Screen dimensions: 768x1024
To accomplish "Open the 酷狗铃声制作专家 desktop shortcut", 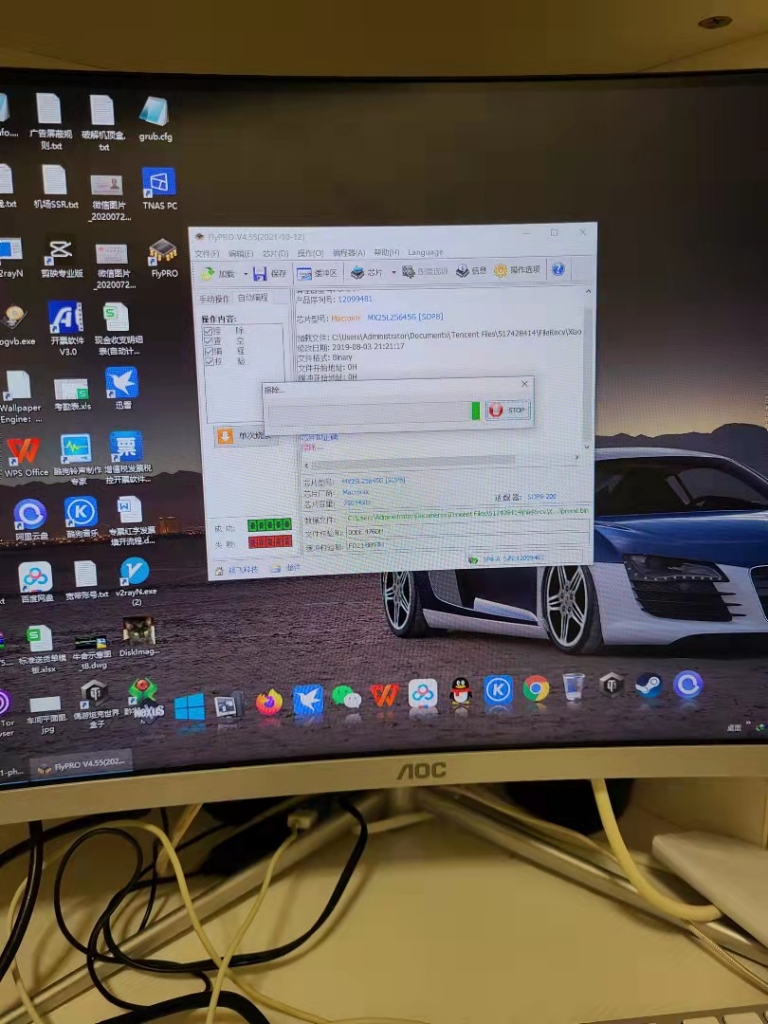I will (x=76, y=460).
